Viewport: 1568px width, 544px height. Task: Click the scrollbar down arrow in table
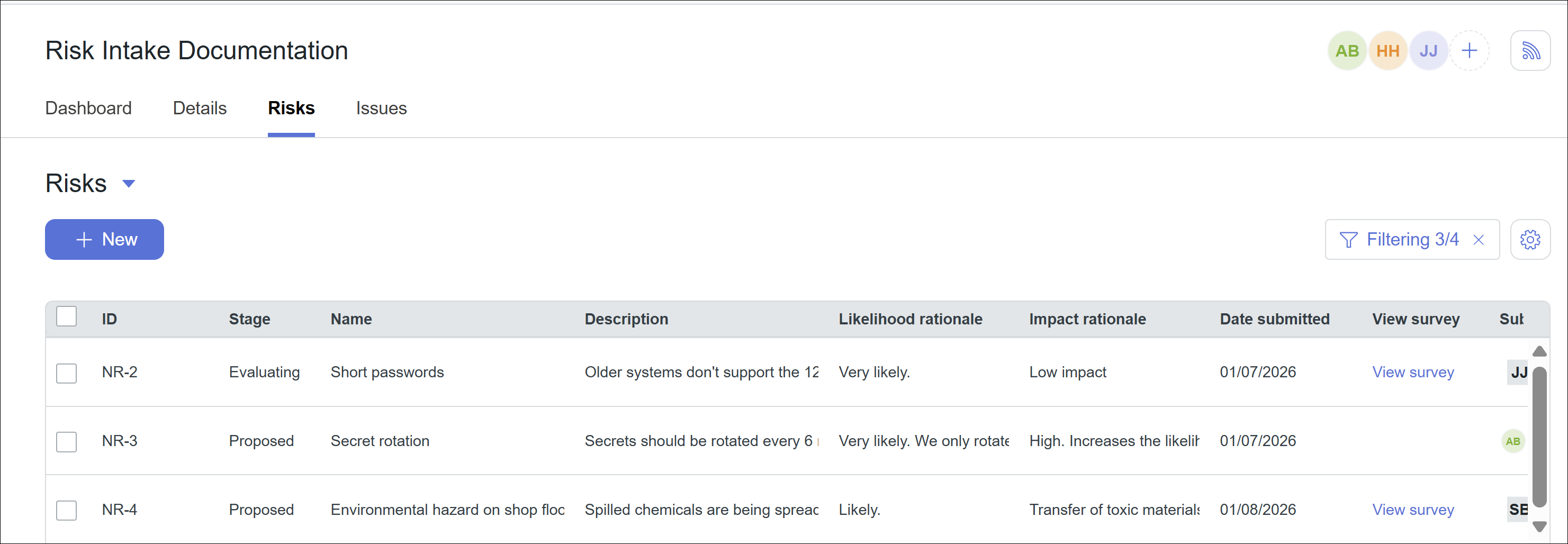point(1539,527)
